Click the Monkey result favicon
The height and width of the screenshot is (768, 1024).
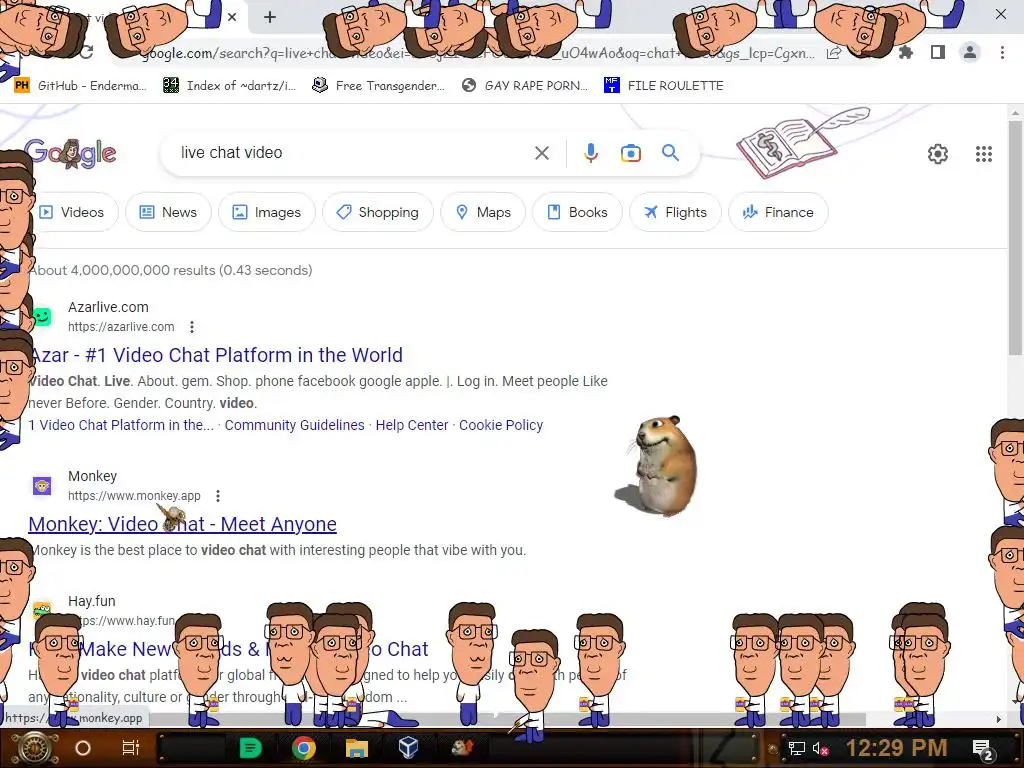[x=42, y=486]
